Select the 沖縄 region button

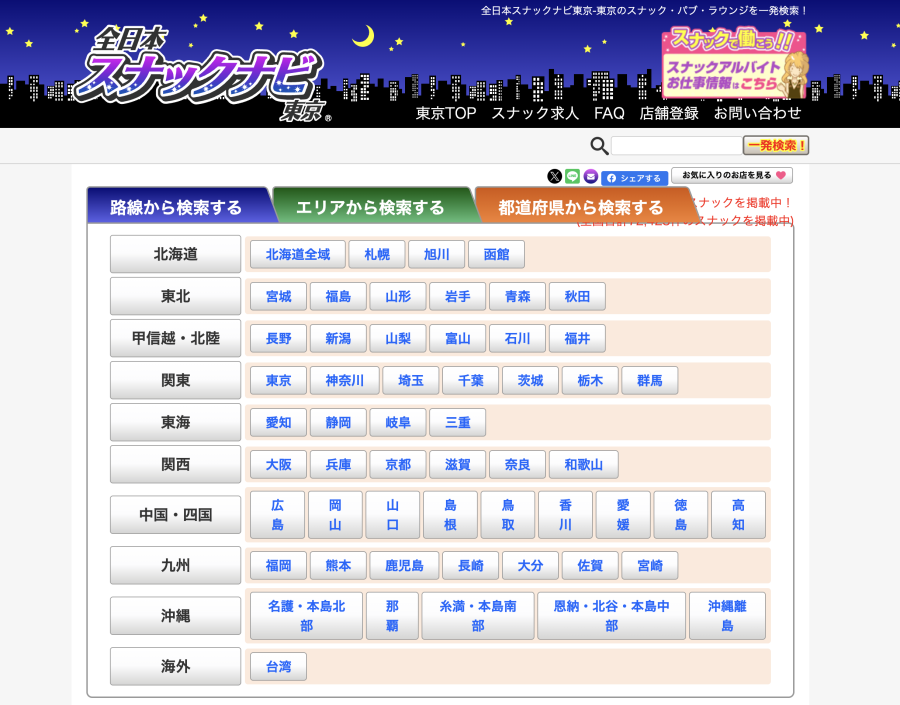pos(176,616)
